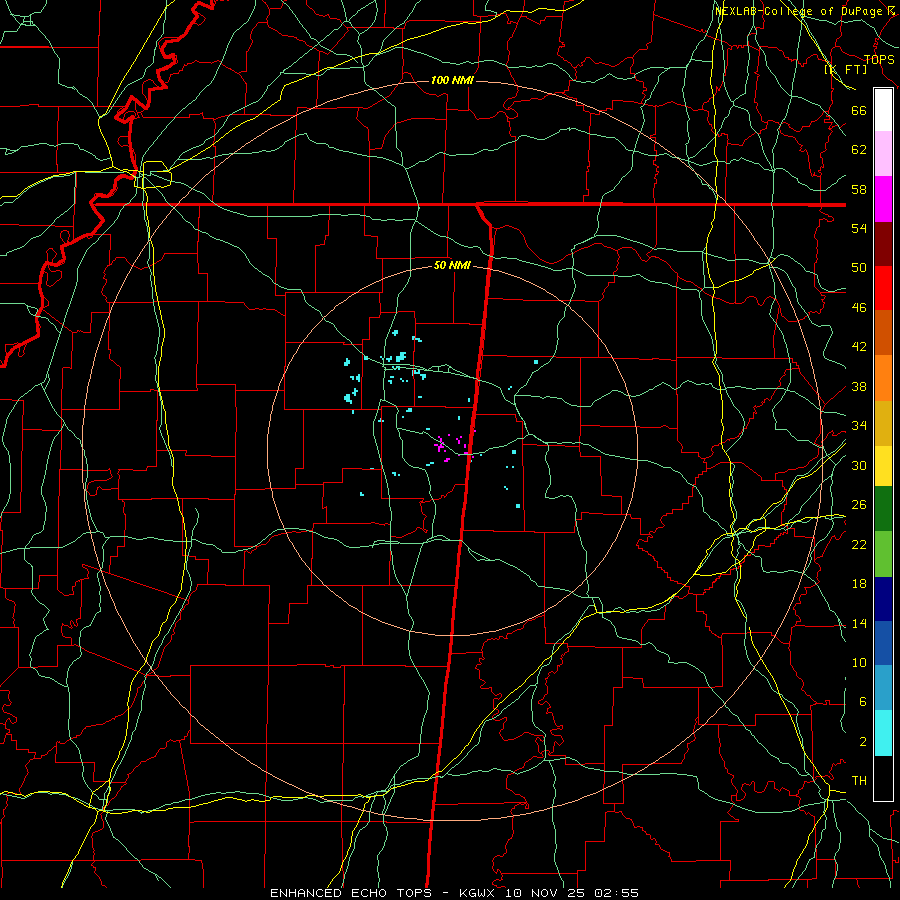Select the light green legend swatch

click(883, 554)
